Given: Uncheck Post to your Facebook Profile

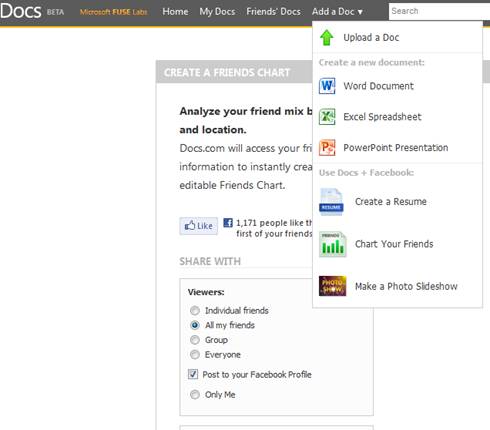Looking at the screenshot, I should [x=193, y=374].
